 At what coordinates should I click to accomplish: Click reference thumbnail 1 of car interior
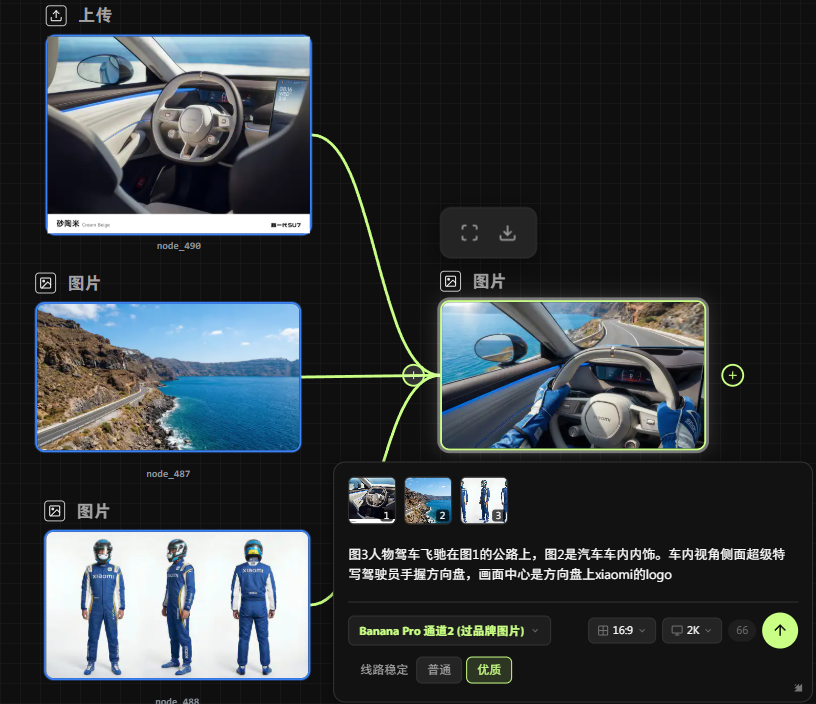372,500
